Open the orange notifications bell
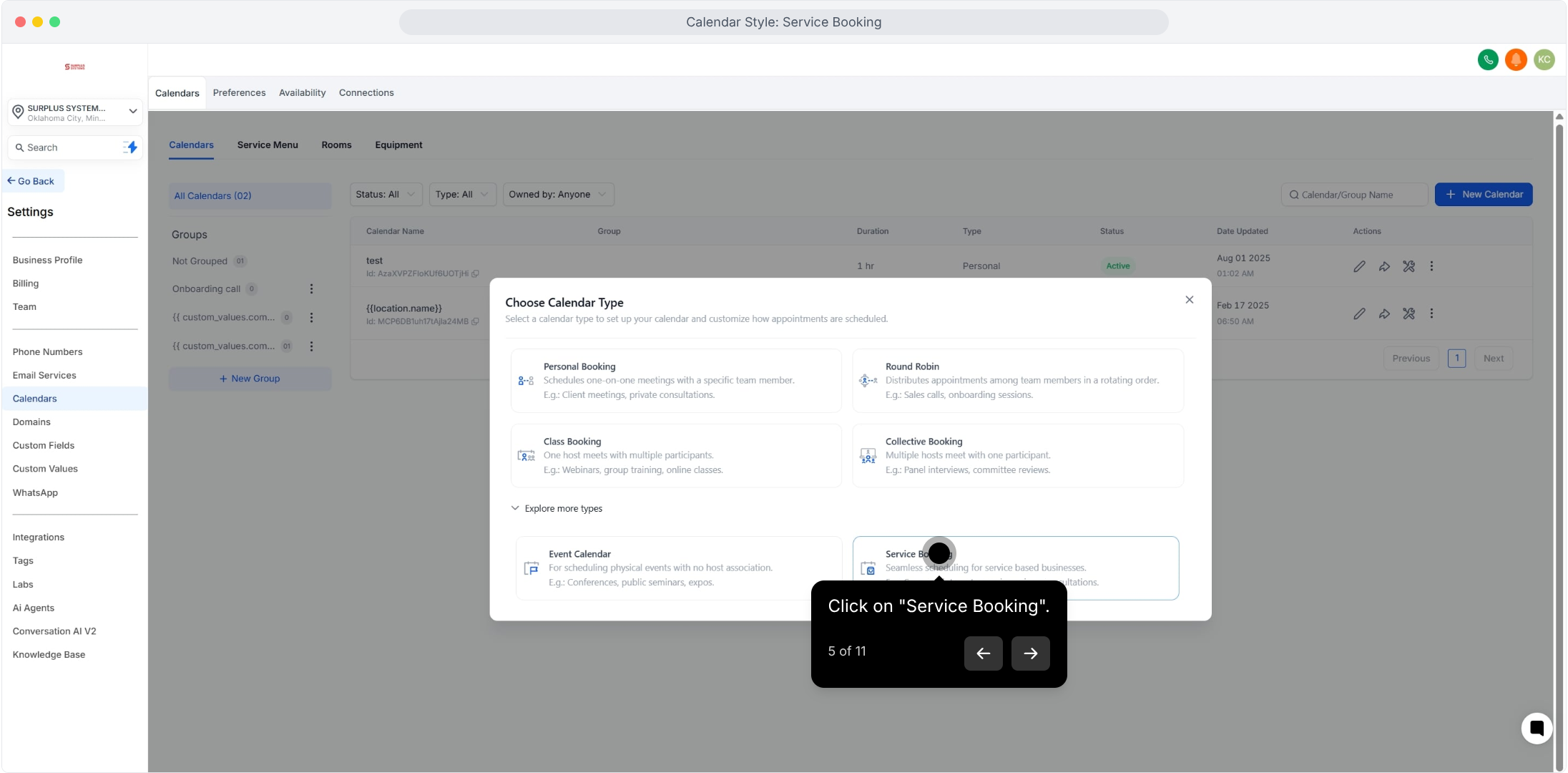The width and height of the screenshot is (1568, 773). pos(1516,59)
